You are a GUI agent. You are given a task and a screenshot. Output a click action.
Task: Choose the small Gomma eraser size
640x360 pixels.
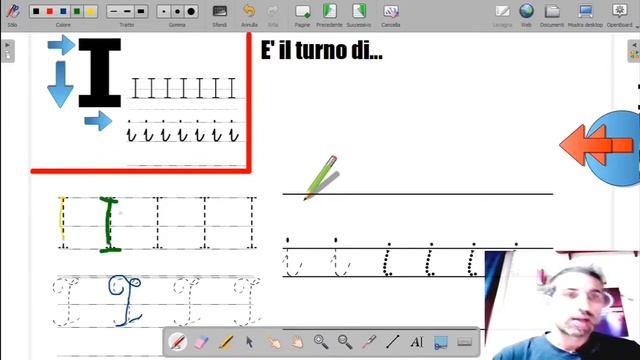(164, 11)
